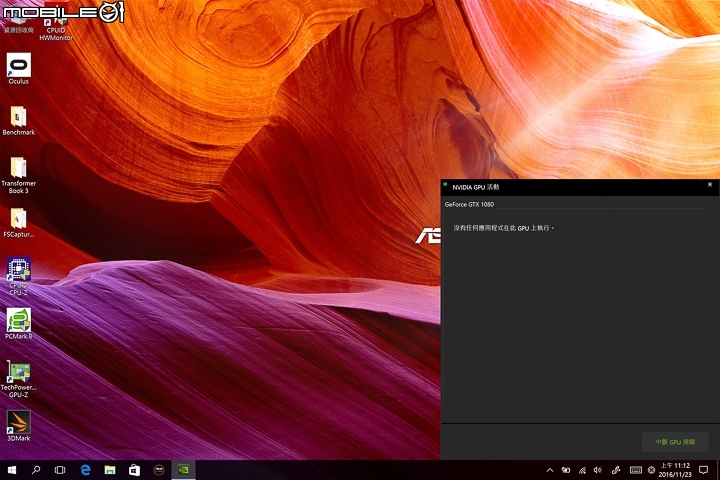
Task: Open Action Center notifications icon
Action: pos(703,470)
